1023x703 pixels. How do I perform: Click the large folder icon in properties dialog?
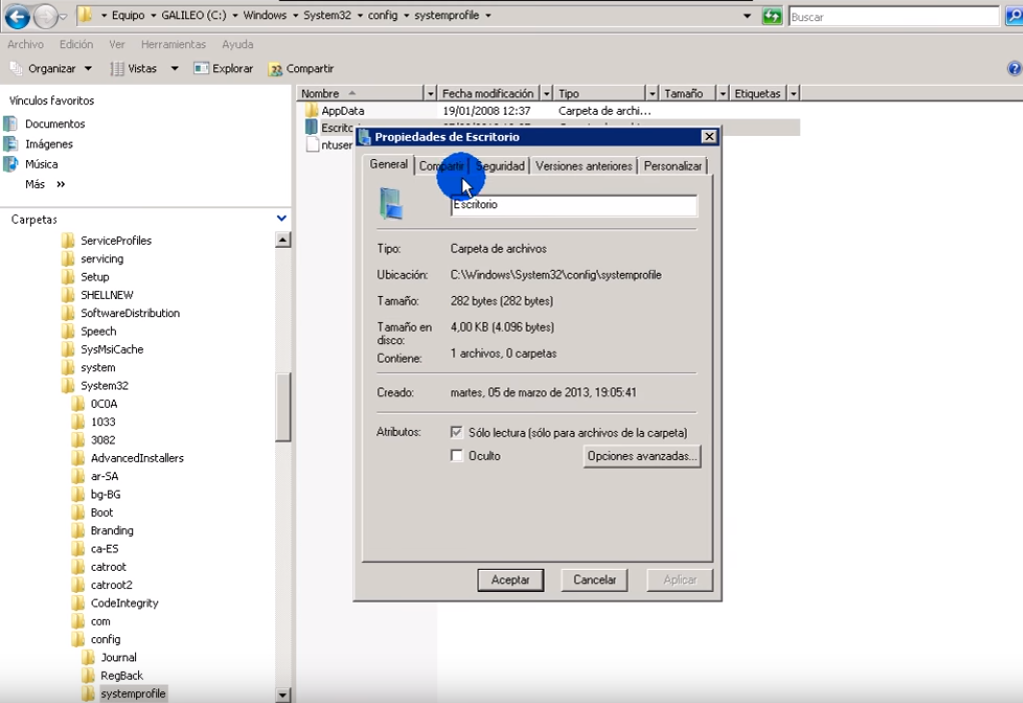391,203
